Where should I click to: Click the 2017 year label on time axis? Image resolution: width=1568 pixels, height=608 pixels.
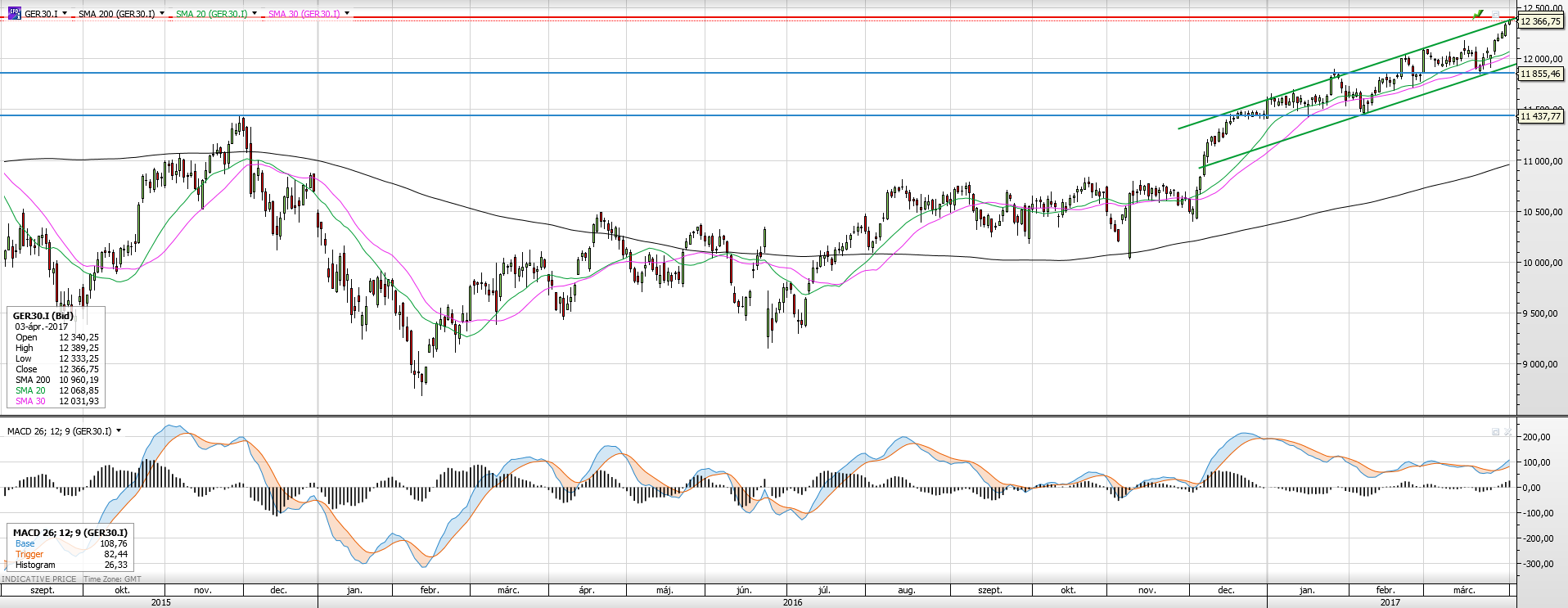click(x=1390, y=602)
